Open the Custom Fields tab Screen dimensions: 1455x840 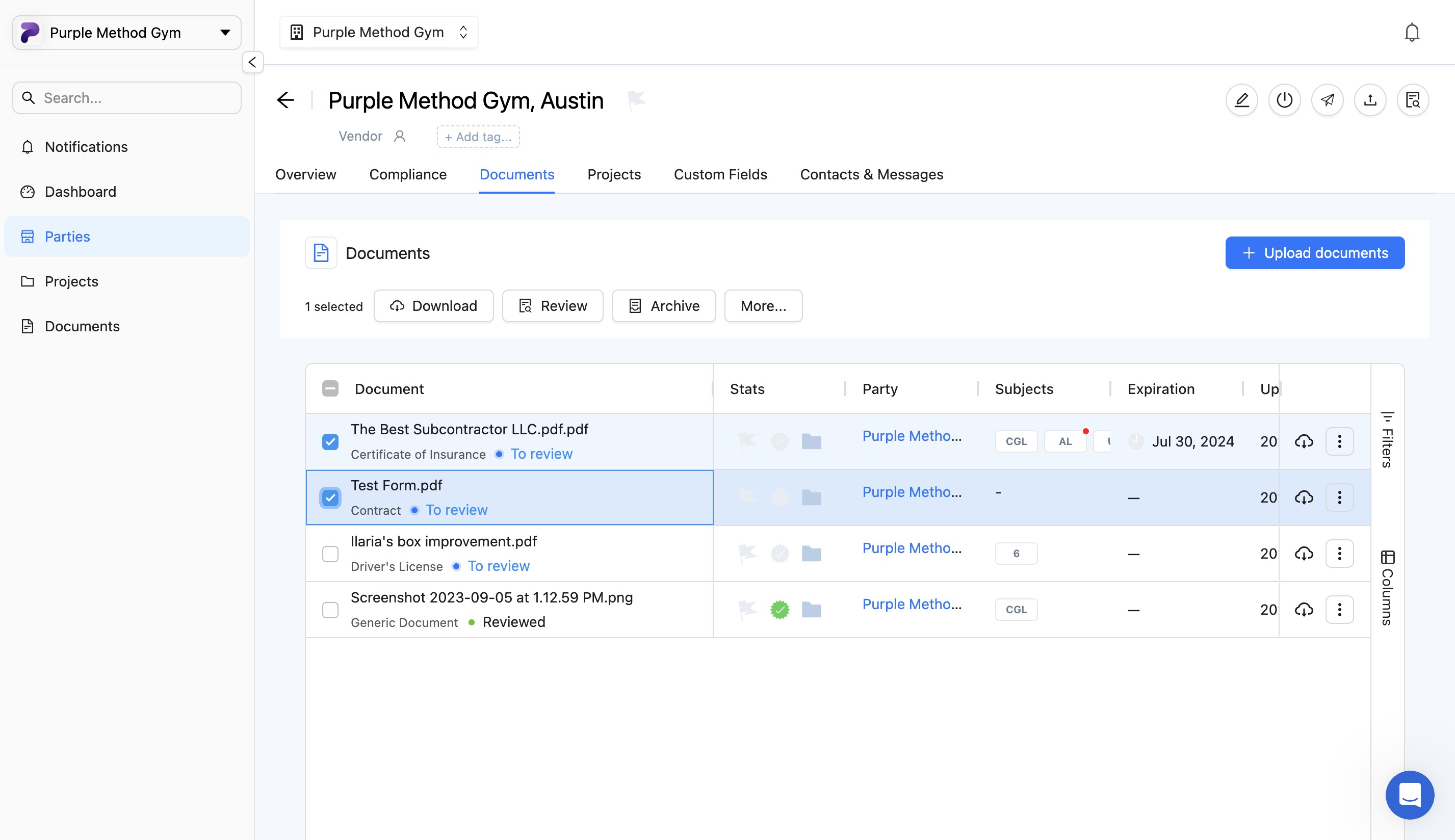(x=720, y=174)
